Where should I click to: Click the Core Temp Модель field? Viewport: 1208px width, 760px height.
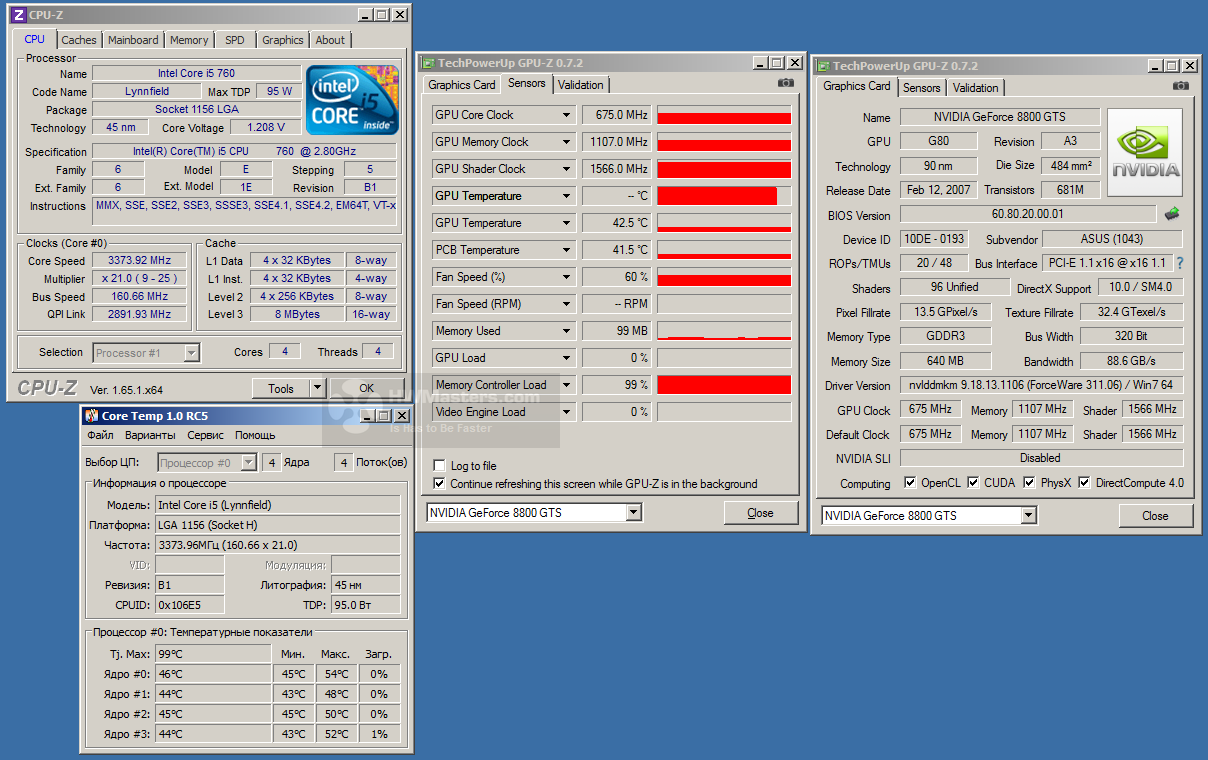point(278,505)
